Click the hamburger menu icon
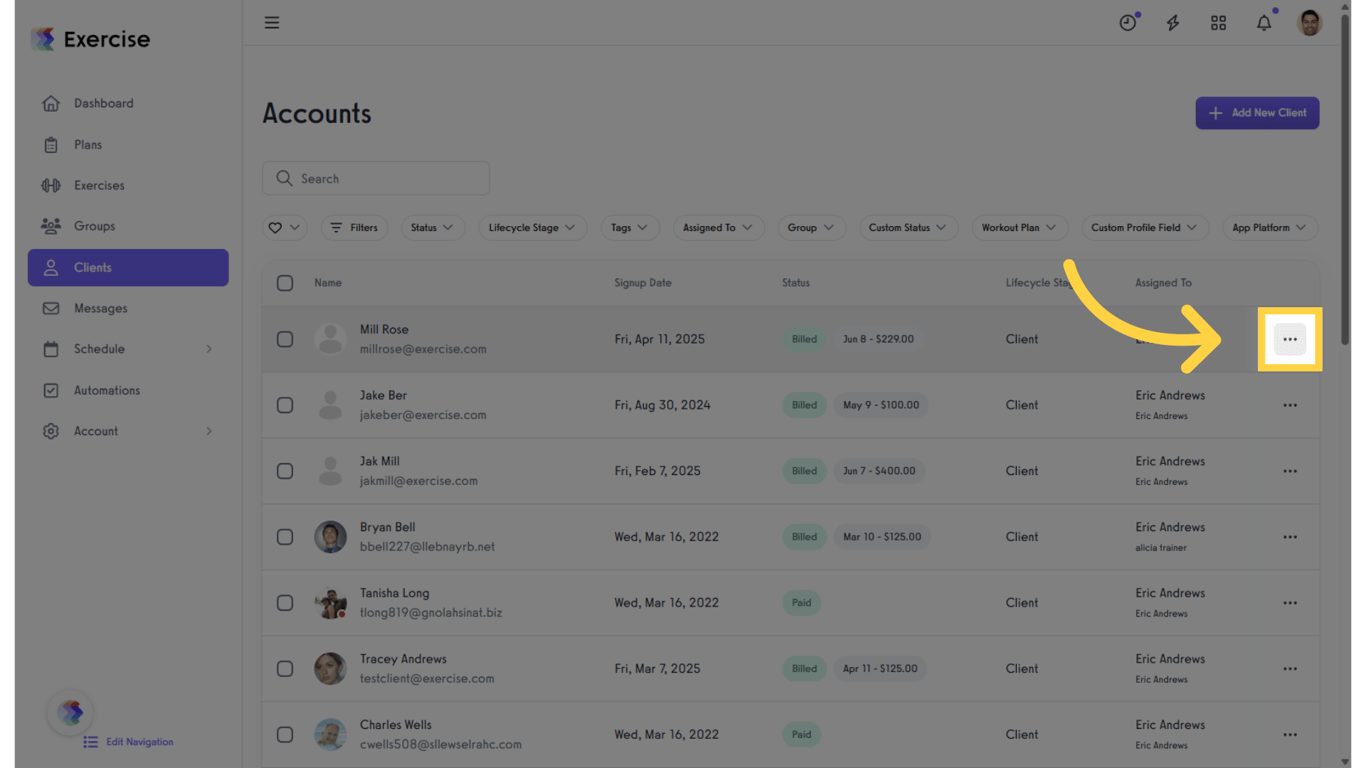Image resolution: width=1366 pixels, height=768 pixels. coord(272,22)
